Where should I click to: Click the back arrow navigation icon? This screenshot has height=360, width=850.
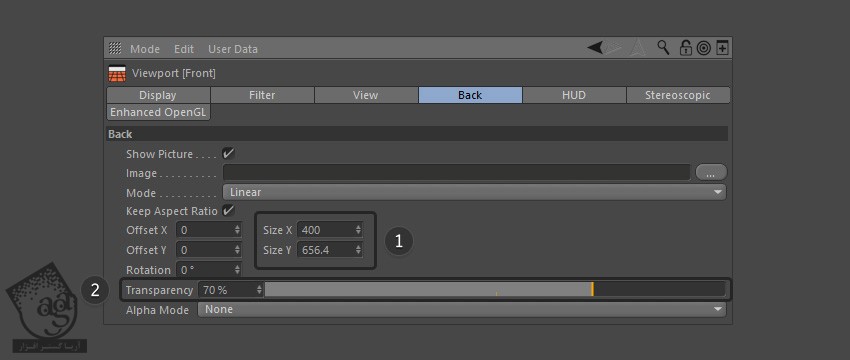point(595,48)
